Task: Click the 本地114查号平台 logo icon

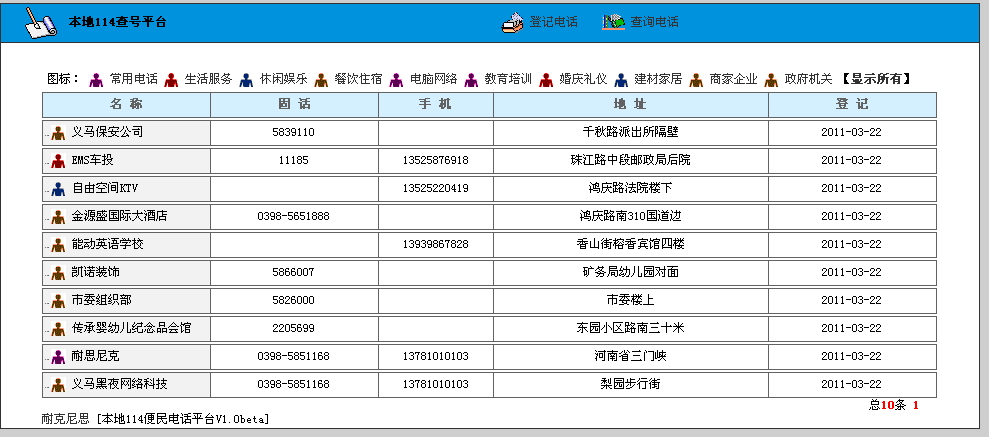Action: pyautogui.click(x=41, y=23)
